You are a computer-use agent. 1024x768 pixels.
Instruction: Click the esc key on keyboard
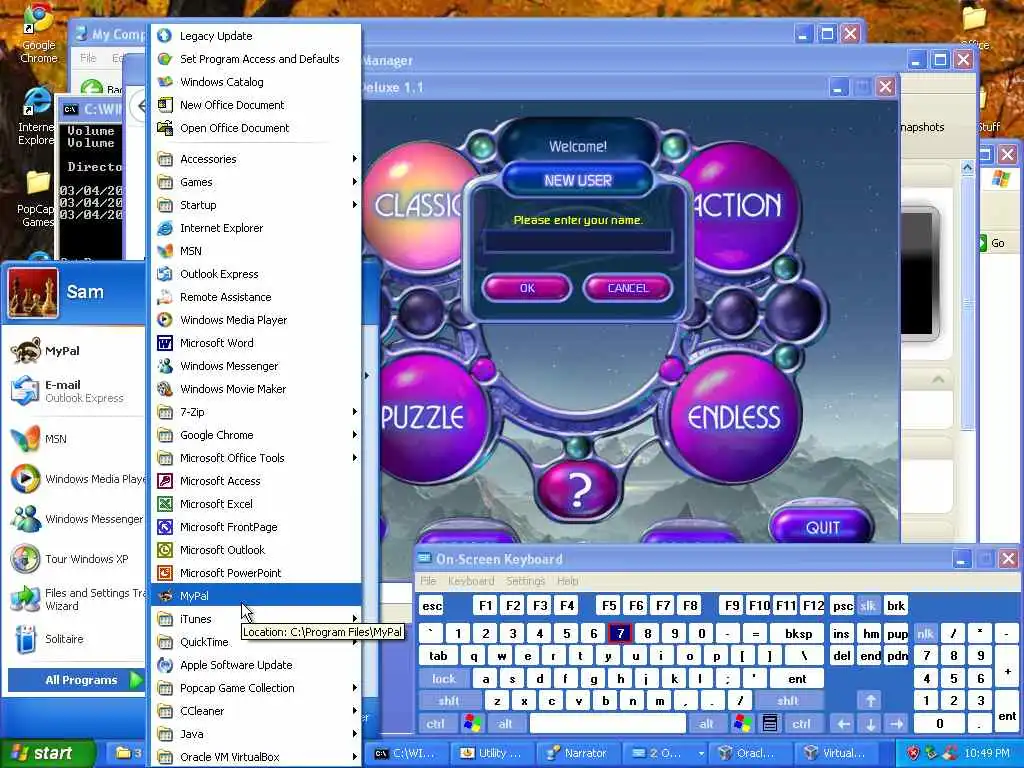[x=432, y=605]
